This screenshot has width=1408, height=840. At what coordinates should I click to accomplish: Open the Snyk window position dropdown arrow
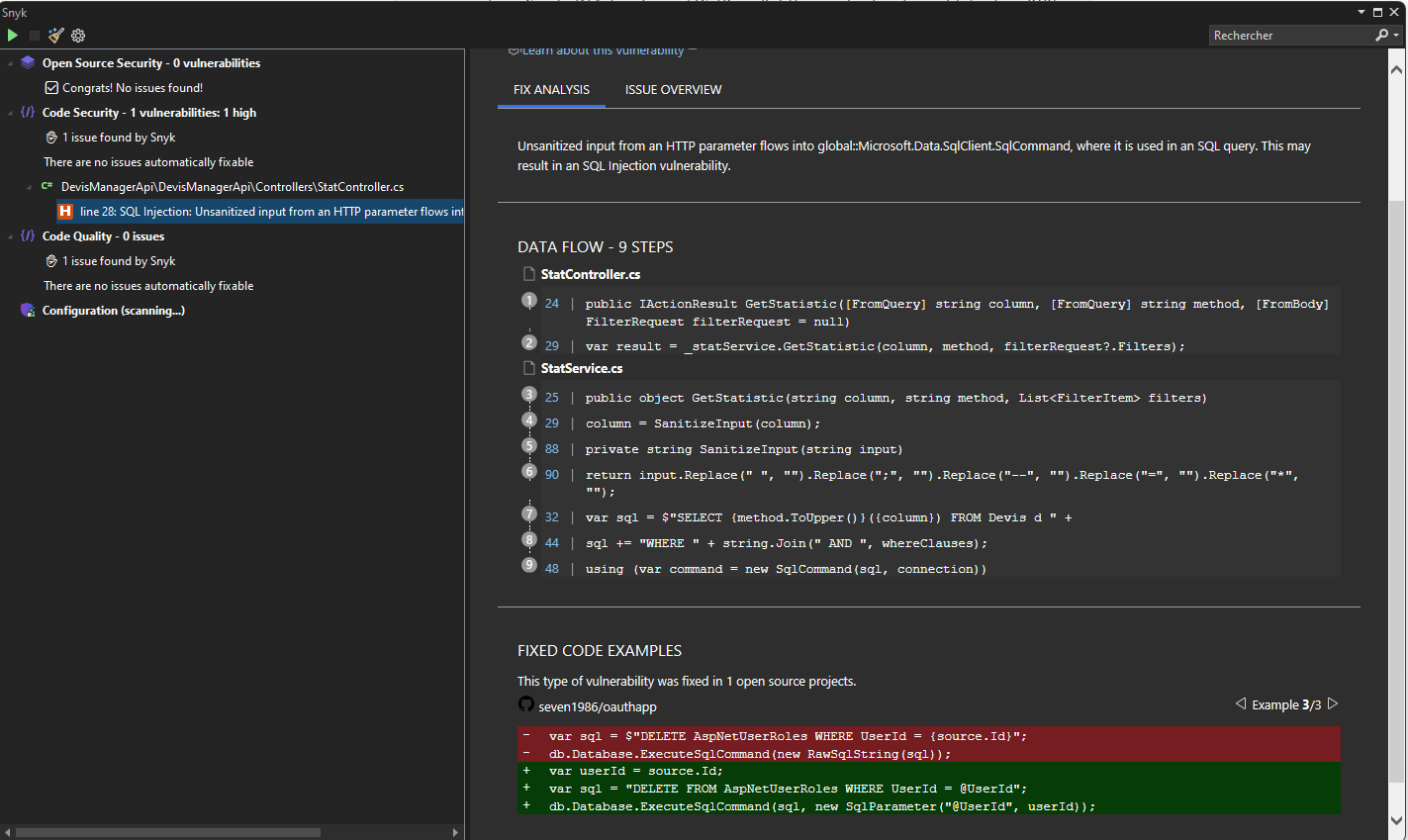click(x=1361, y=12)
